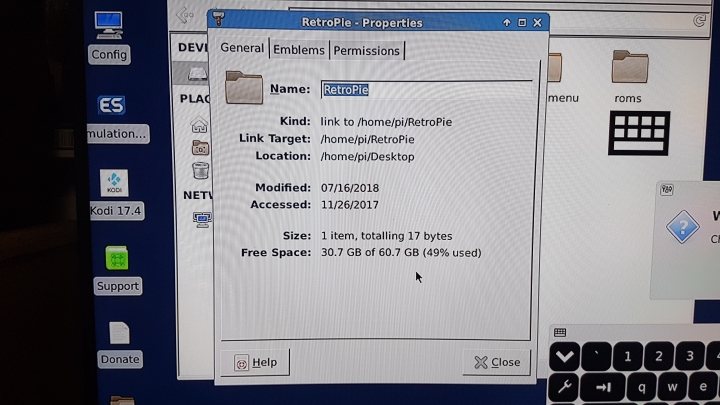Screen dimensions: 720x405
Task: Click the Link Target value /home/pi/RetroPie
Action: 367,139
